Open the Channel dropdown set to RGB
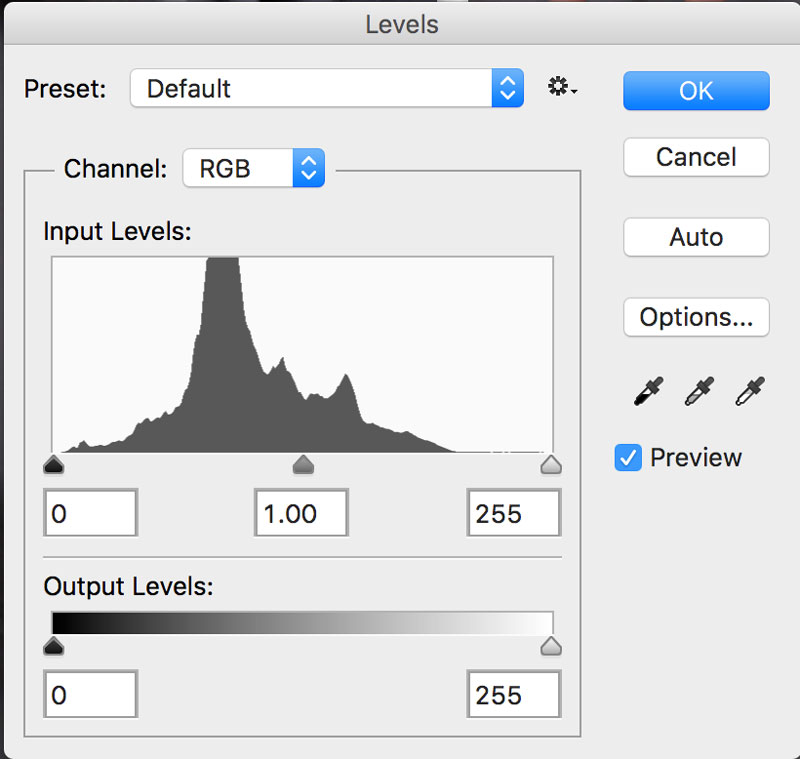800x759 pixels. (254, 168)
